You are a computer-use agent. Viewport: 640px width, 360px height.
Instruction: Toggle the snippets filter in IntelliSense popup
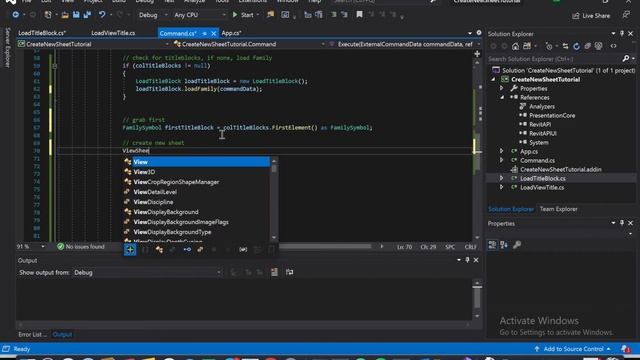(271, 249)
